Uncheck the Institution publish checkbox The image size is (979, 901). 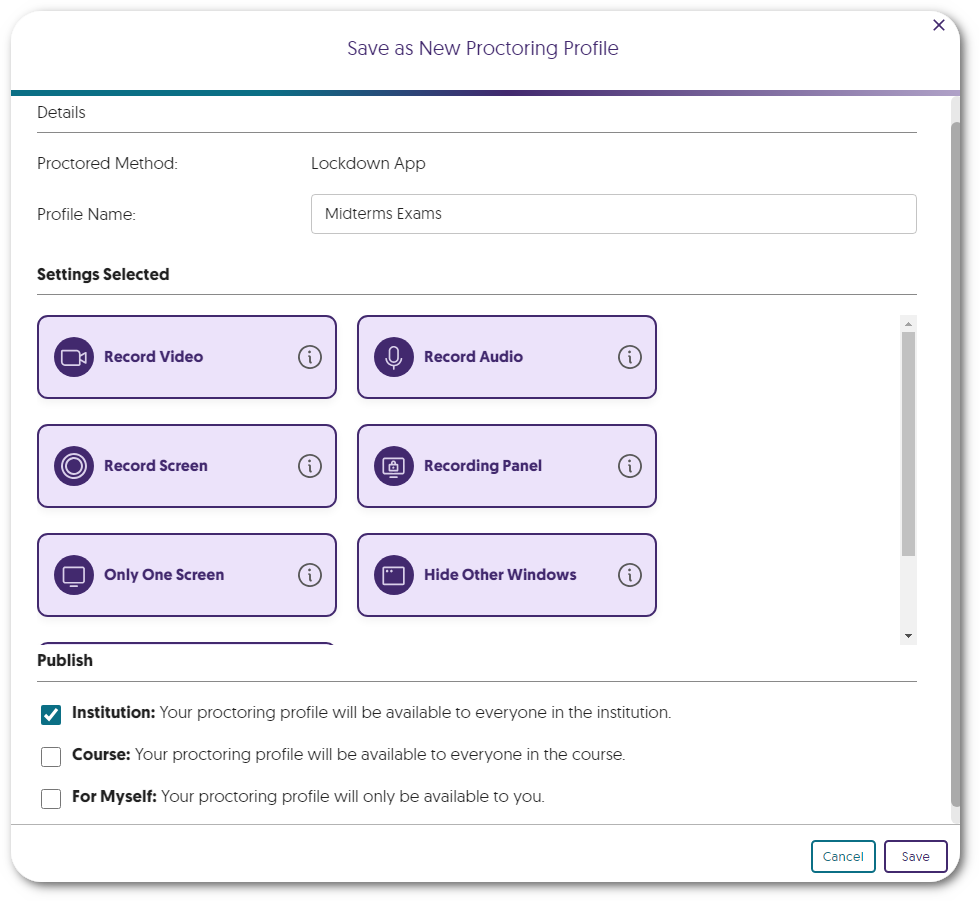click(x=51, y=714)
